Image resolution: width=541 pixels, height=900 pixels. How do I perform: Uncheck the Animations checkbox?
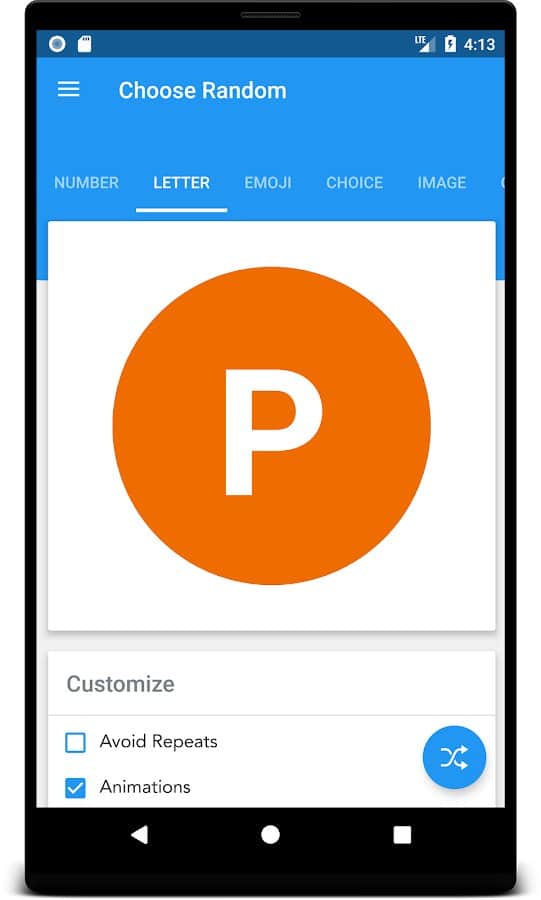coord(76,788)
